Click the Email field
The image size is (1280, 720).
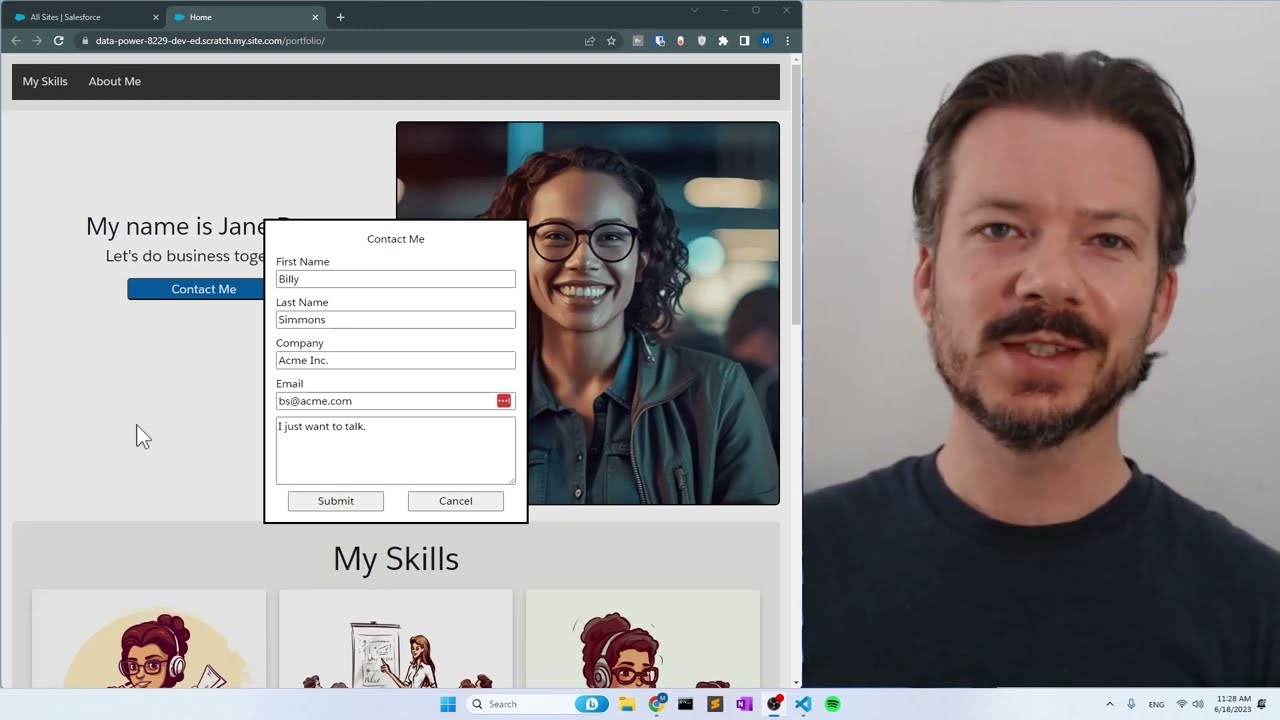(x=396, y=401)
